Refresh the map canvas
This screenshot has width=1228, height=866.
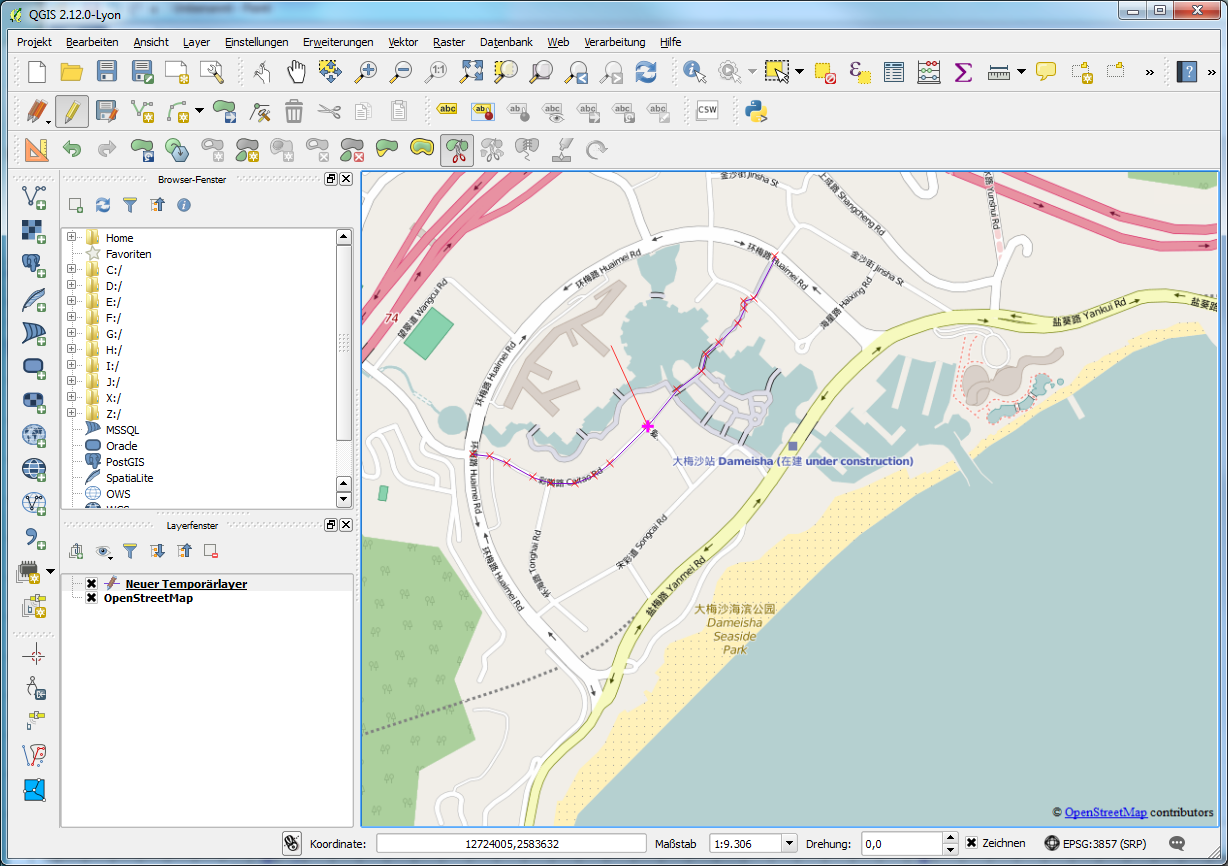coord(647,71)
